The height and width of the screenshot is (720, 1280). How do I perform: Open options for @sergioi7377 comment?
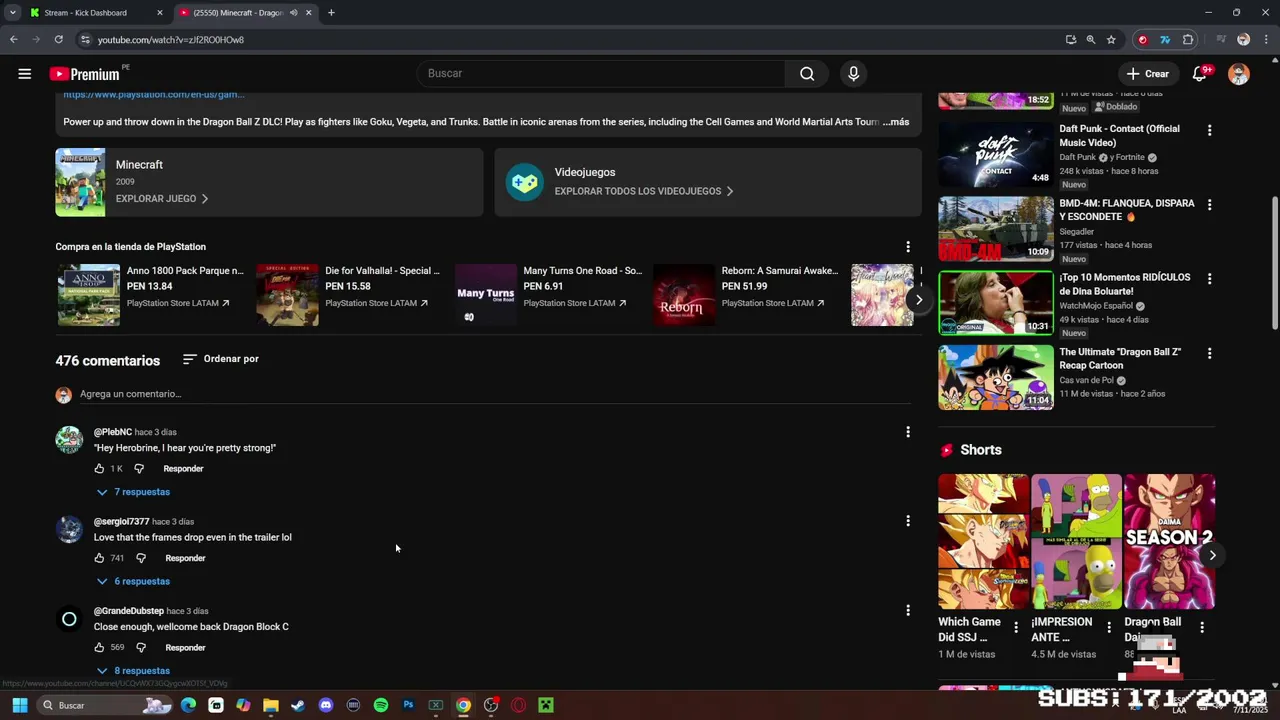pos(908,521)
